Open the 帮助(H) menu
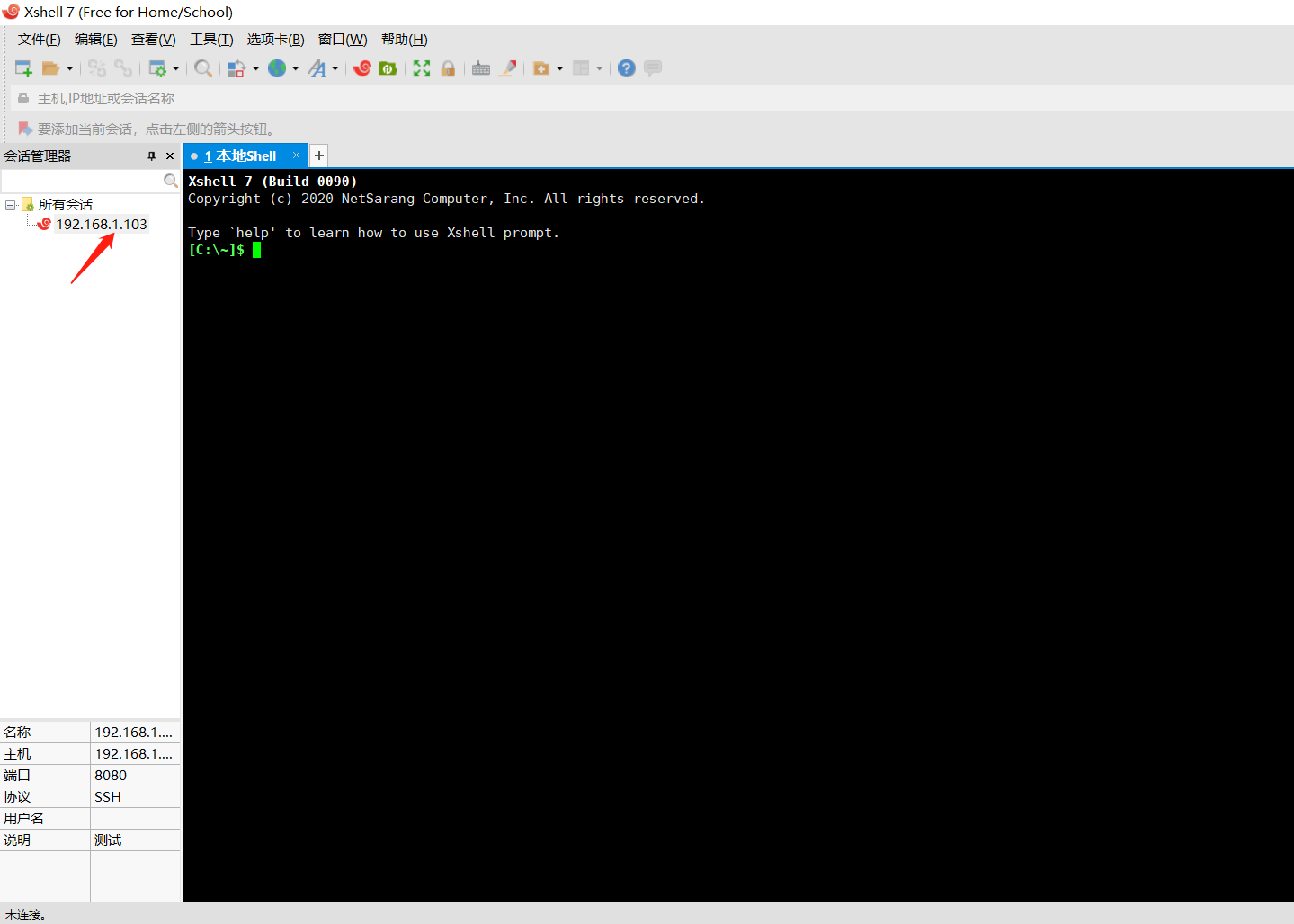Screen dimensions: 1294x924 (405, 40)
